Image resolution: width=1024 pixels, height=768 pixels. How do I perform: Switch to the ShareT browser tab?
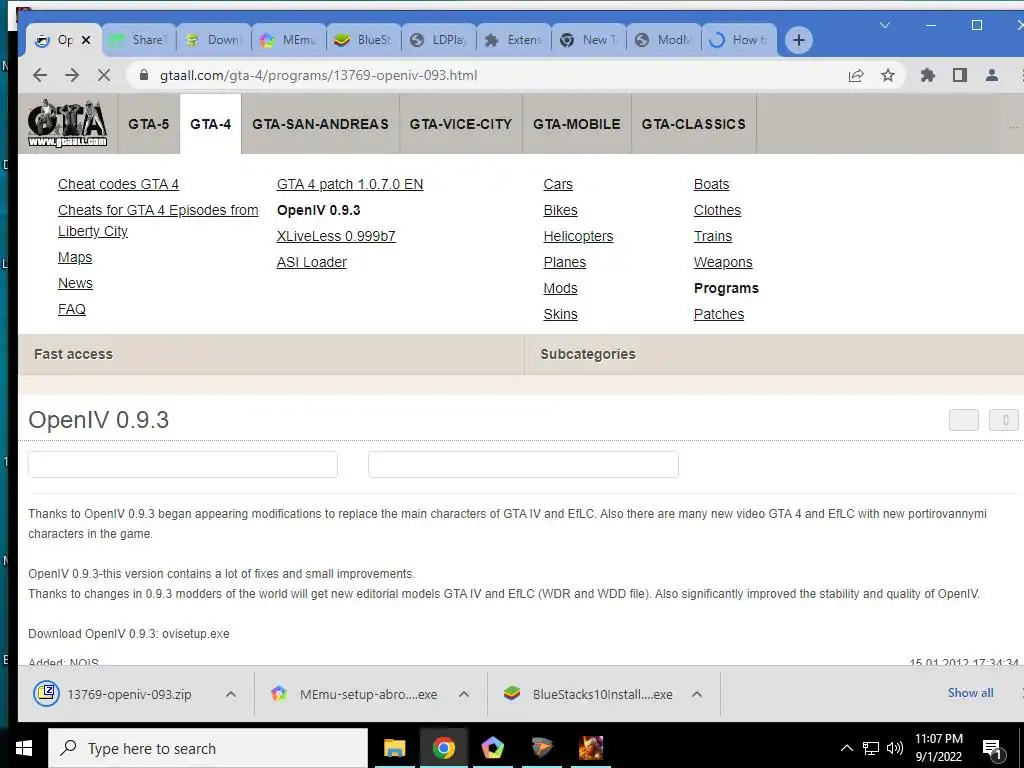coord(139,40)
